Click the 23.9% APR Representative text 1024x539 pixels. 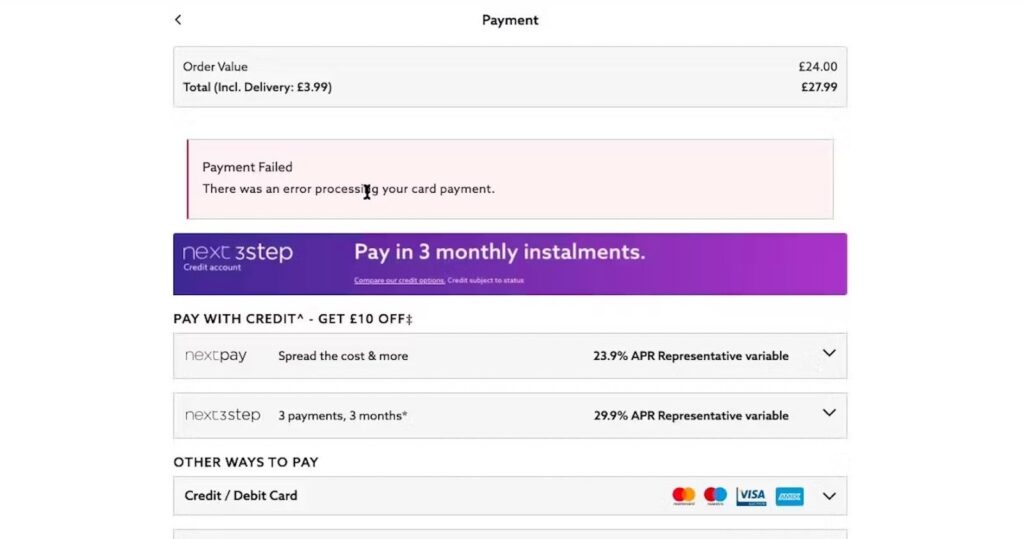pos(690,356)
